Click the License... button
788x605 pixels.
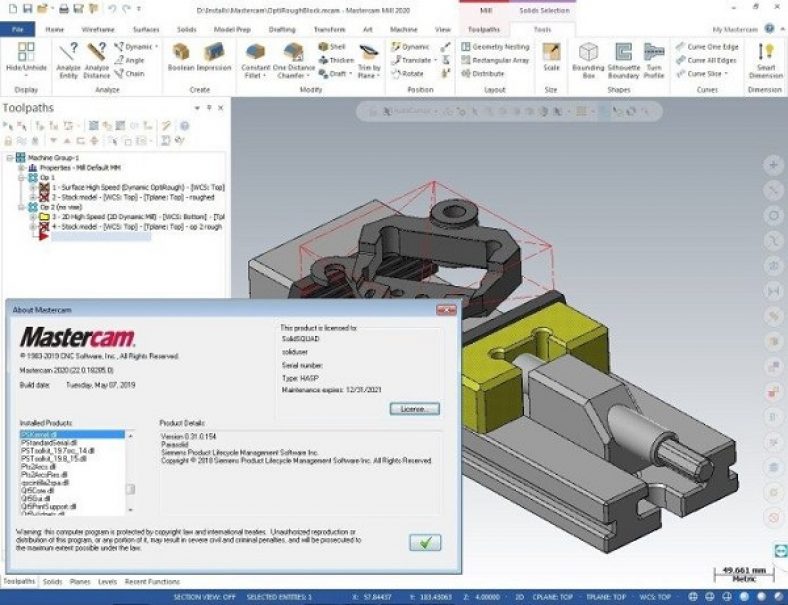tap(413, 409)
